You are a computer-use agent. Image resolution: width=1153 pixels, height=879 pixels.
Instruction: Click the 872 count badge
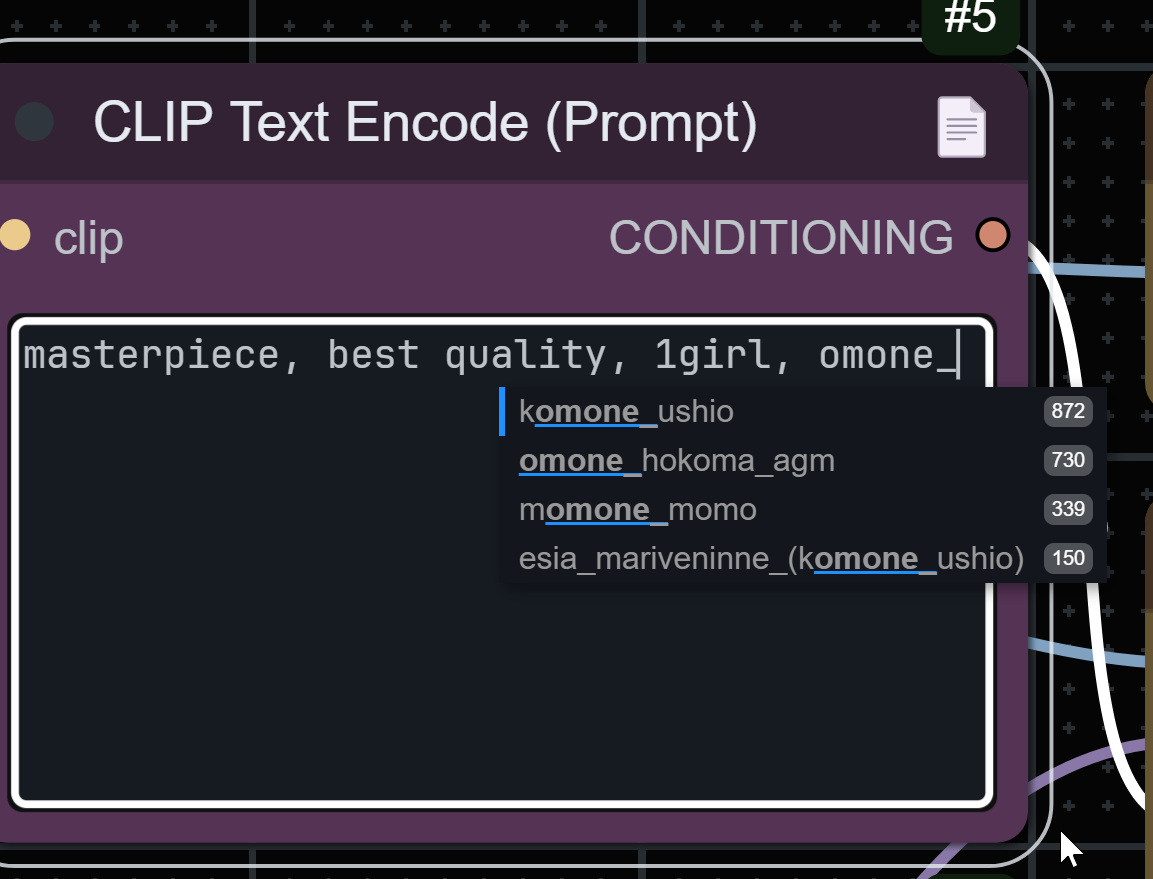[1068, 411]
